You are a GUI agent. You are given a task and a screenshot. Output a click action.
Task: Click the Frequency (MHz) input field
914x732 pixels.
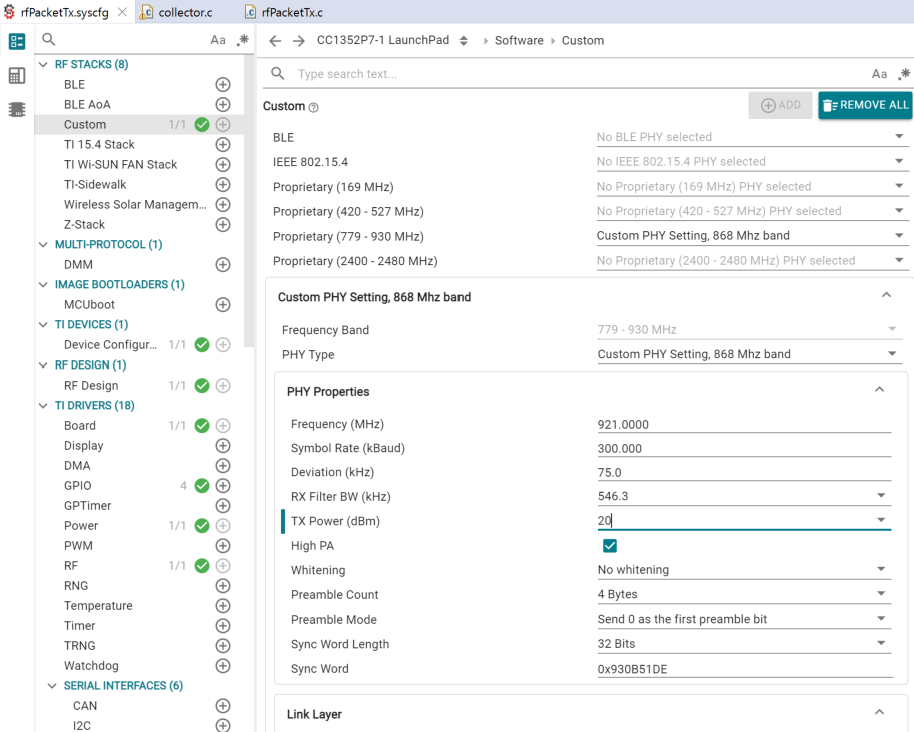coord(743,424)
